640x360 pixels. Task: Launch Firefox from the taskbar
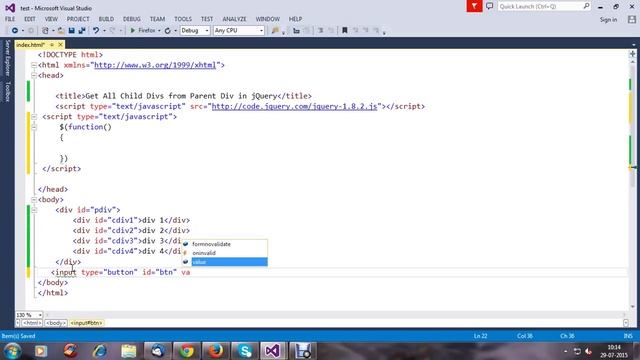pos(216,351)
